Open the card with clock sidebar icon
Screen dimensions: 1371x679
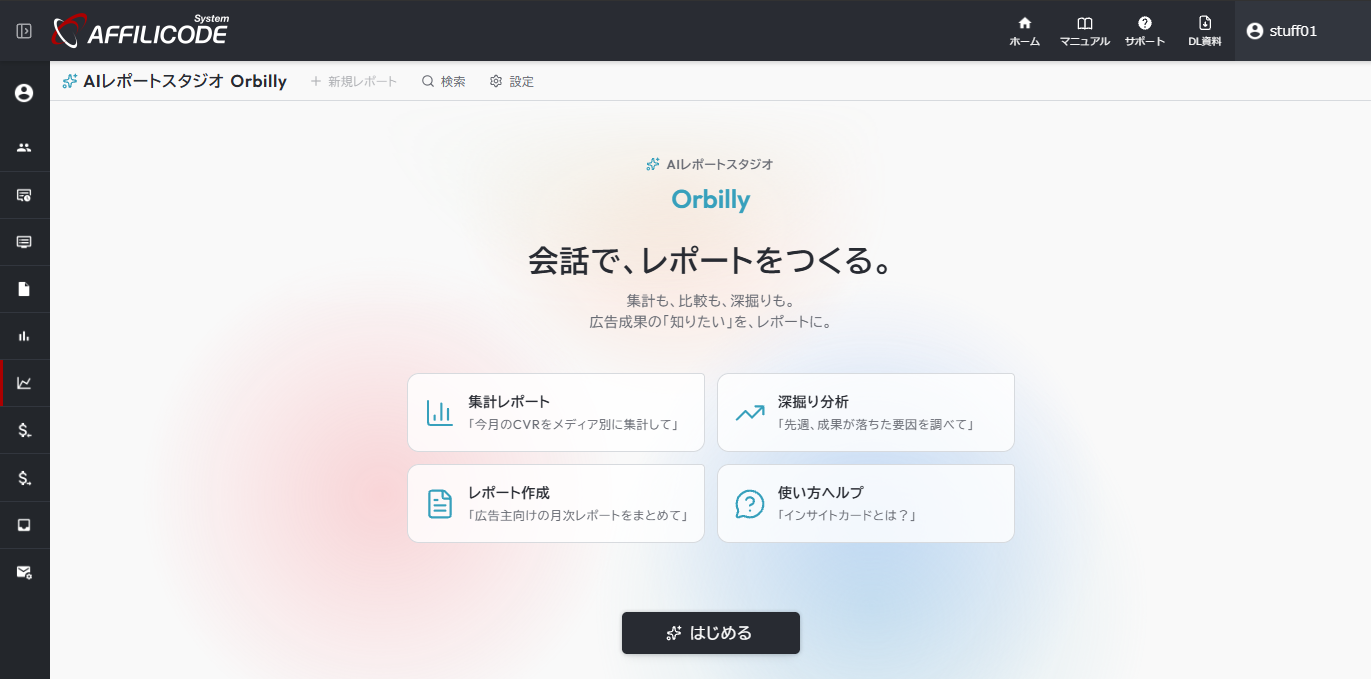(24, 194)
